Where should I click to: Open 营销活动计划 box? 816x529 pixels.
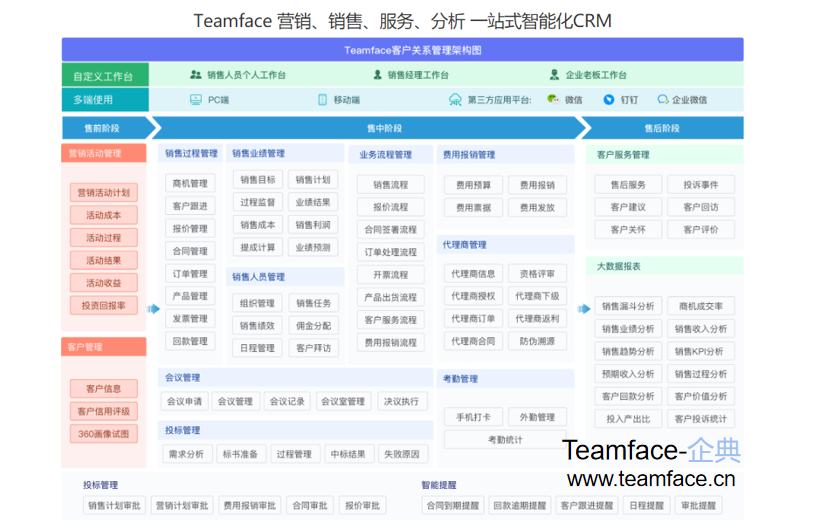click(104, 192)
